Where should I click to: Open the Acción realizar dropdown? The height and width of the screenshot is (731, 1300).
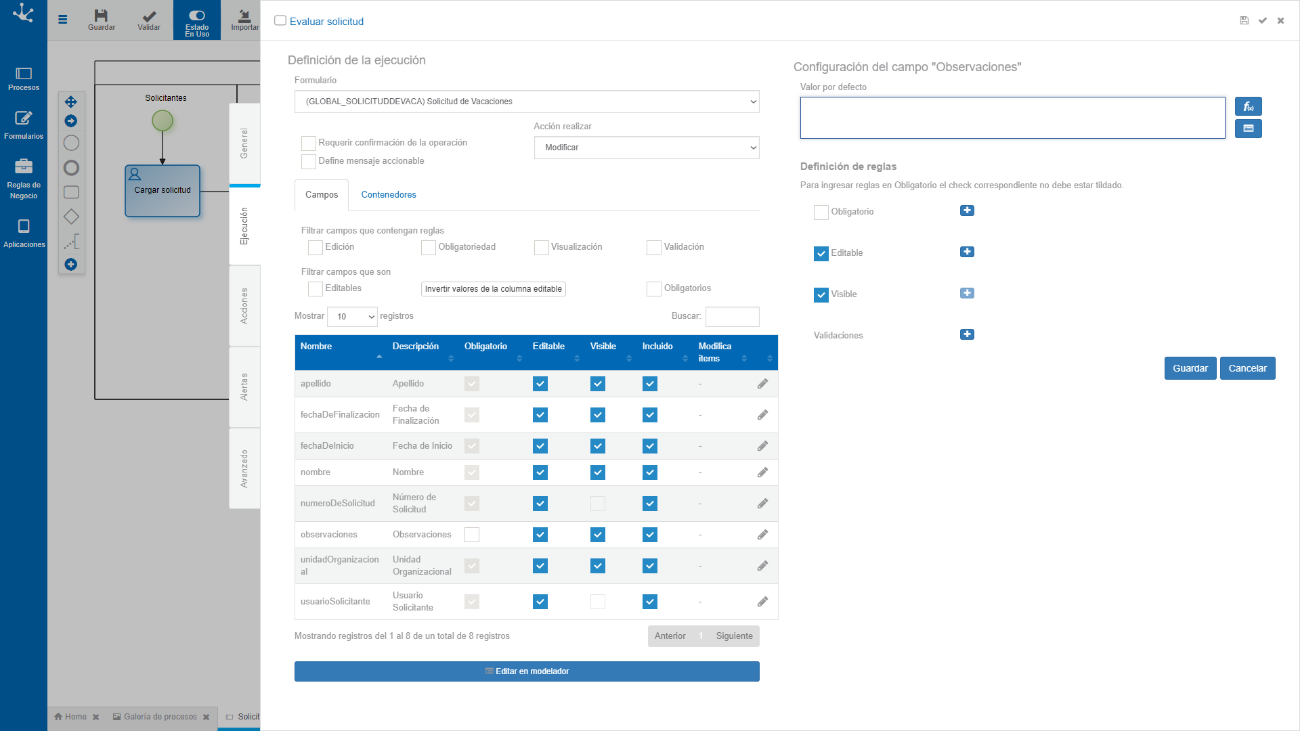[x=647, y=147]
